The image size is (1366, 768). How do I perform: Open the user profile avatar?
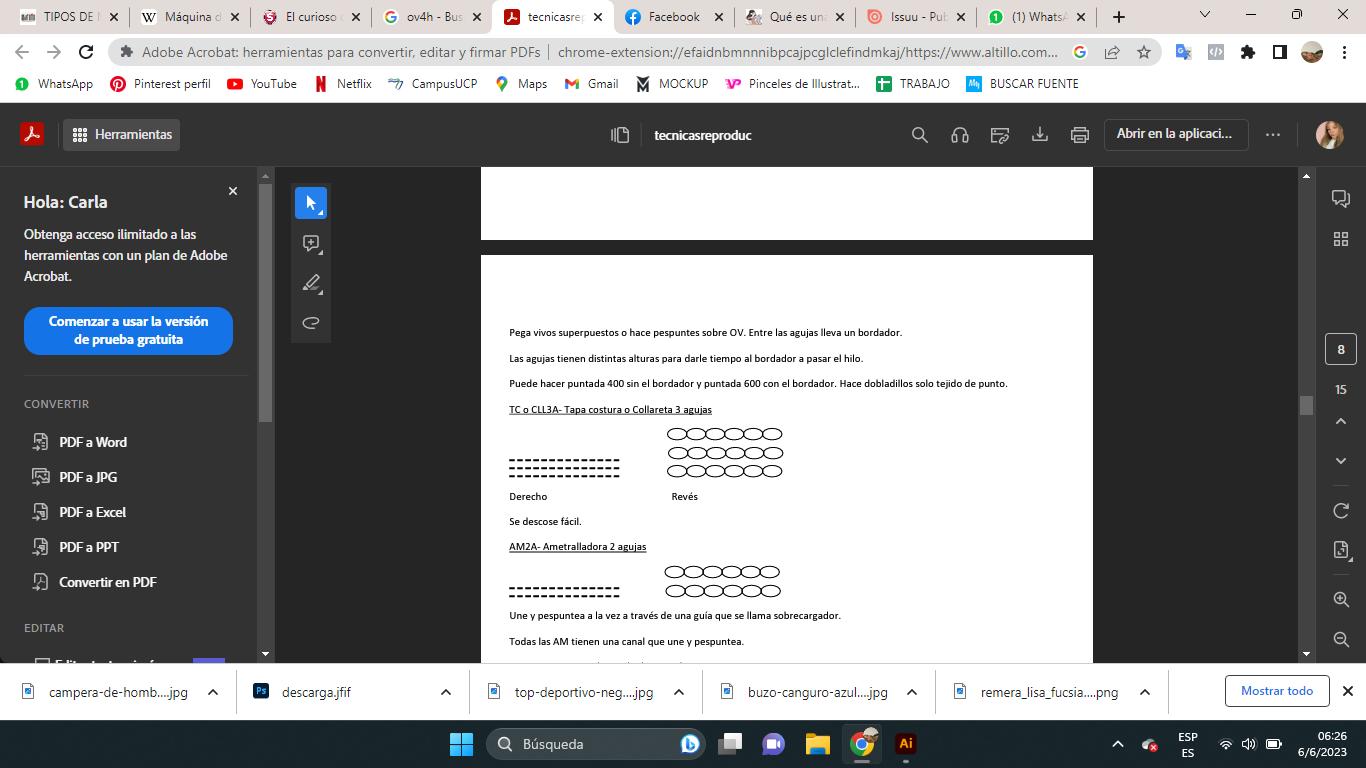point(1330,135)
